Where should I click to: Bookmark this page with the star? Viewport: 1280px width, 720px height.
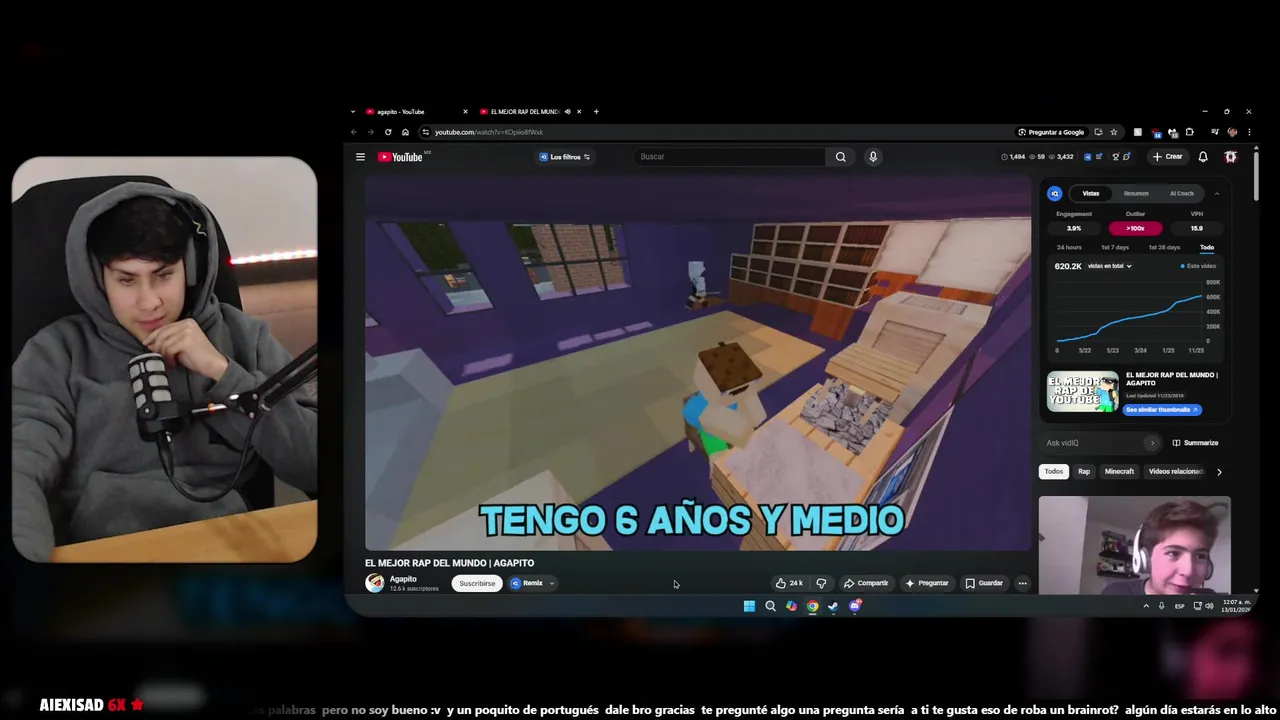pyautogui.click(x=1113, y=132)
